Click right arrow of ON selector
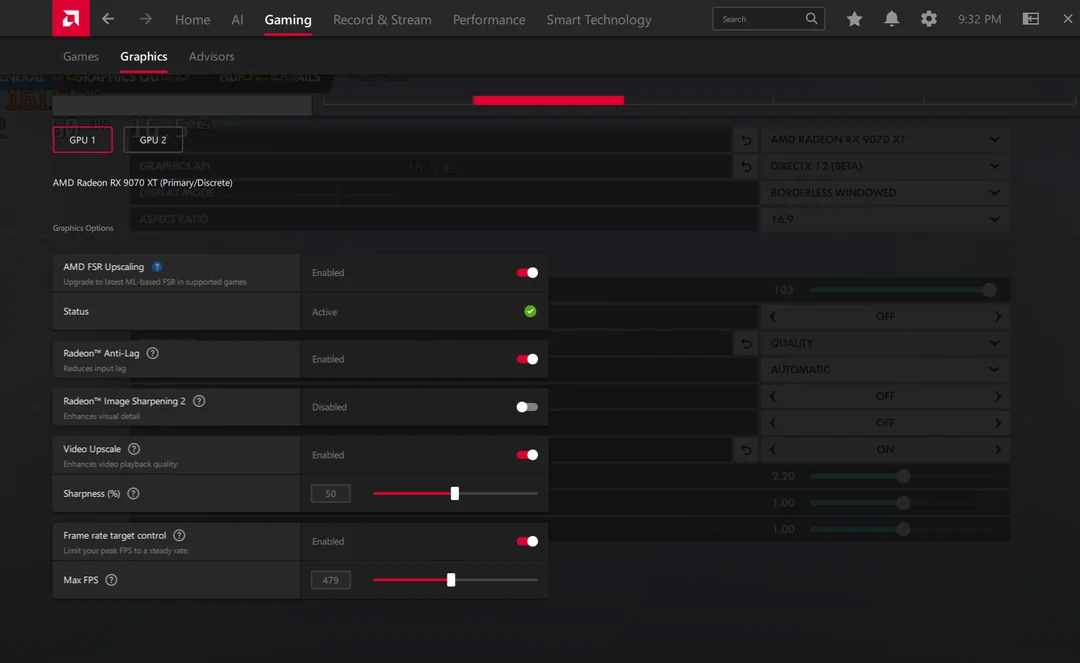The height and width of the screenshot is (663, 1080). 997,450
